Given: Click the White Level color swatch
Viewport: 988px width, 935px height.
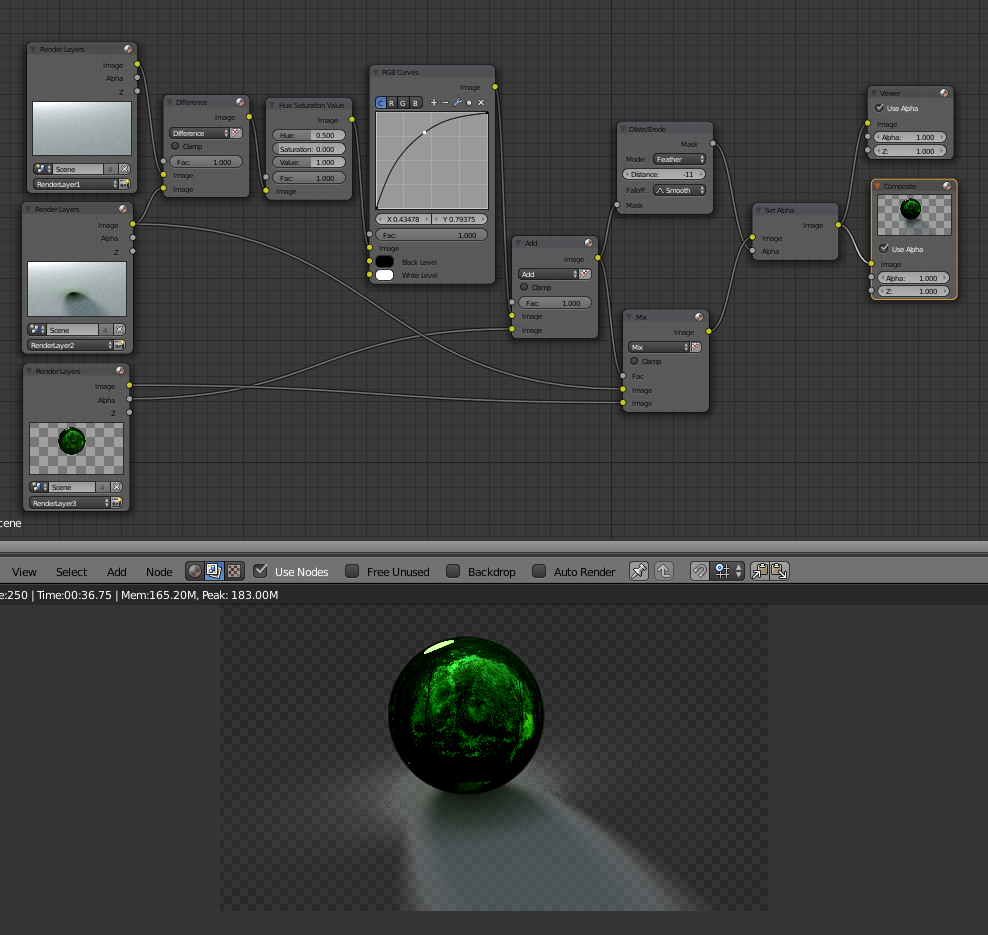Looking at the screenshot, I should coord(384,275).
